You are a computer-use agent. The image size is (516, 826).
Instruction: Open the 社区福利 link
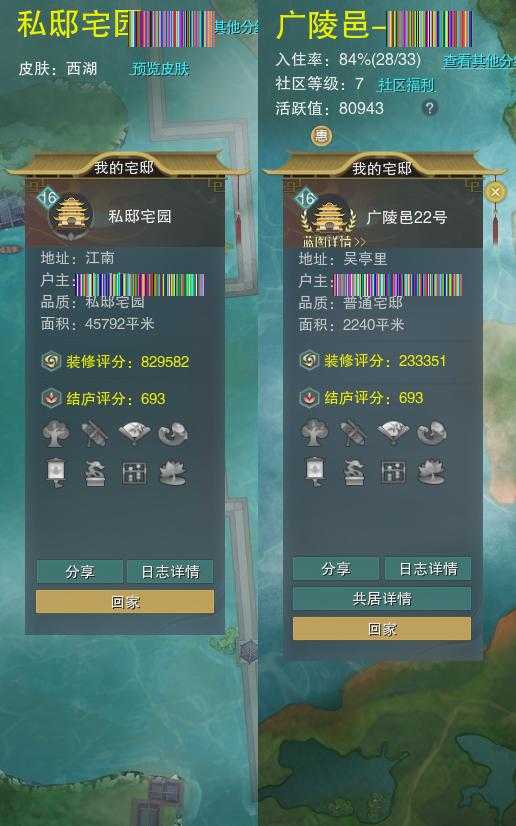coord(406,84)
